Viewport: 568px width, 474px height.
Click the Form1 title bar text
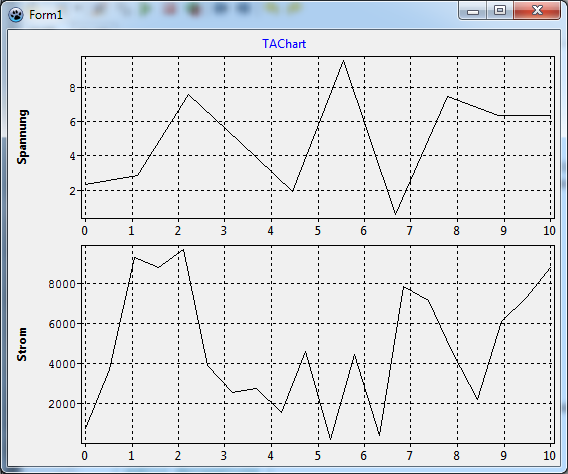pyautogui.click(x=46, y=15)
